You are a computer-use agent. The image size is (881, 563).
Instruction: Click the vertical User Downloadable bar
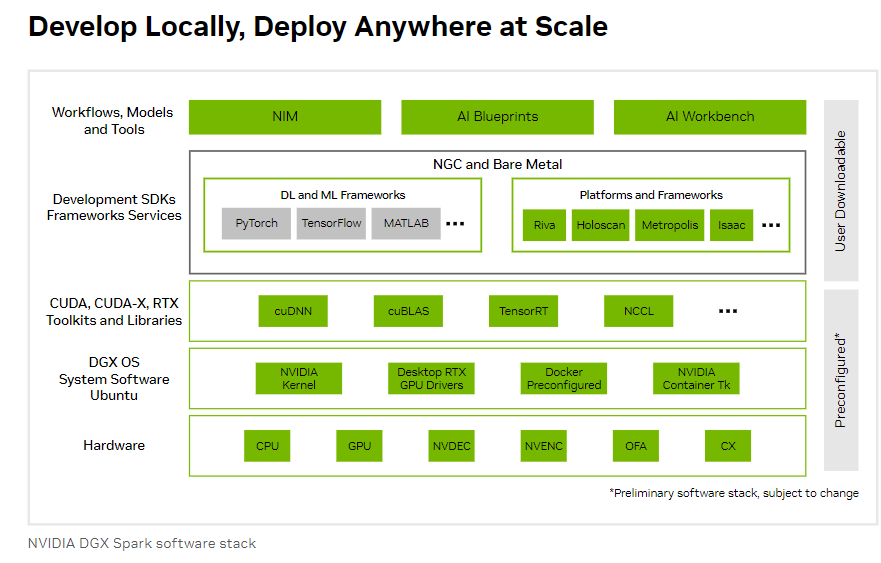coord(841,190)
